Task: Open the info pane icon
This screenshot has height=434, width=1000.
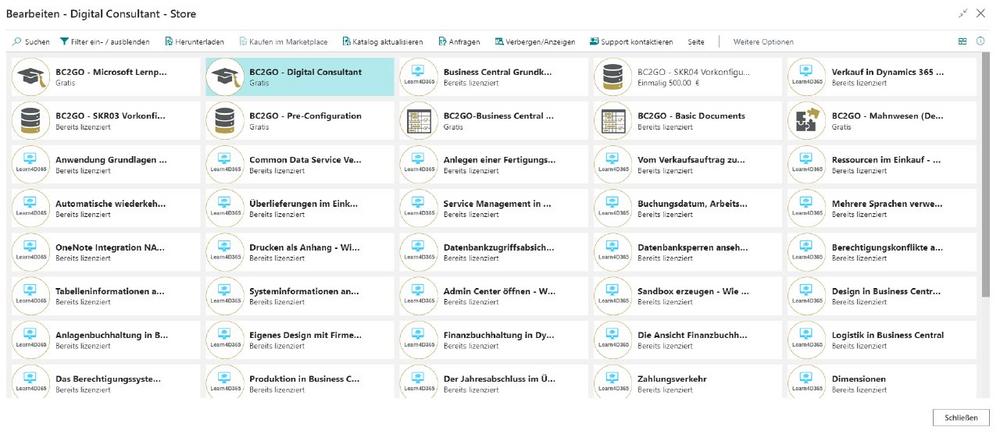Action: 980,42
